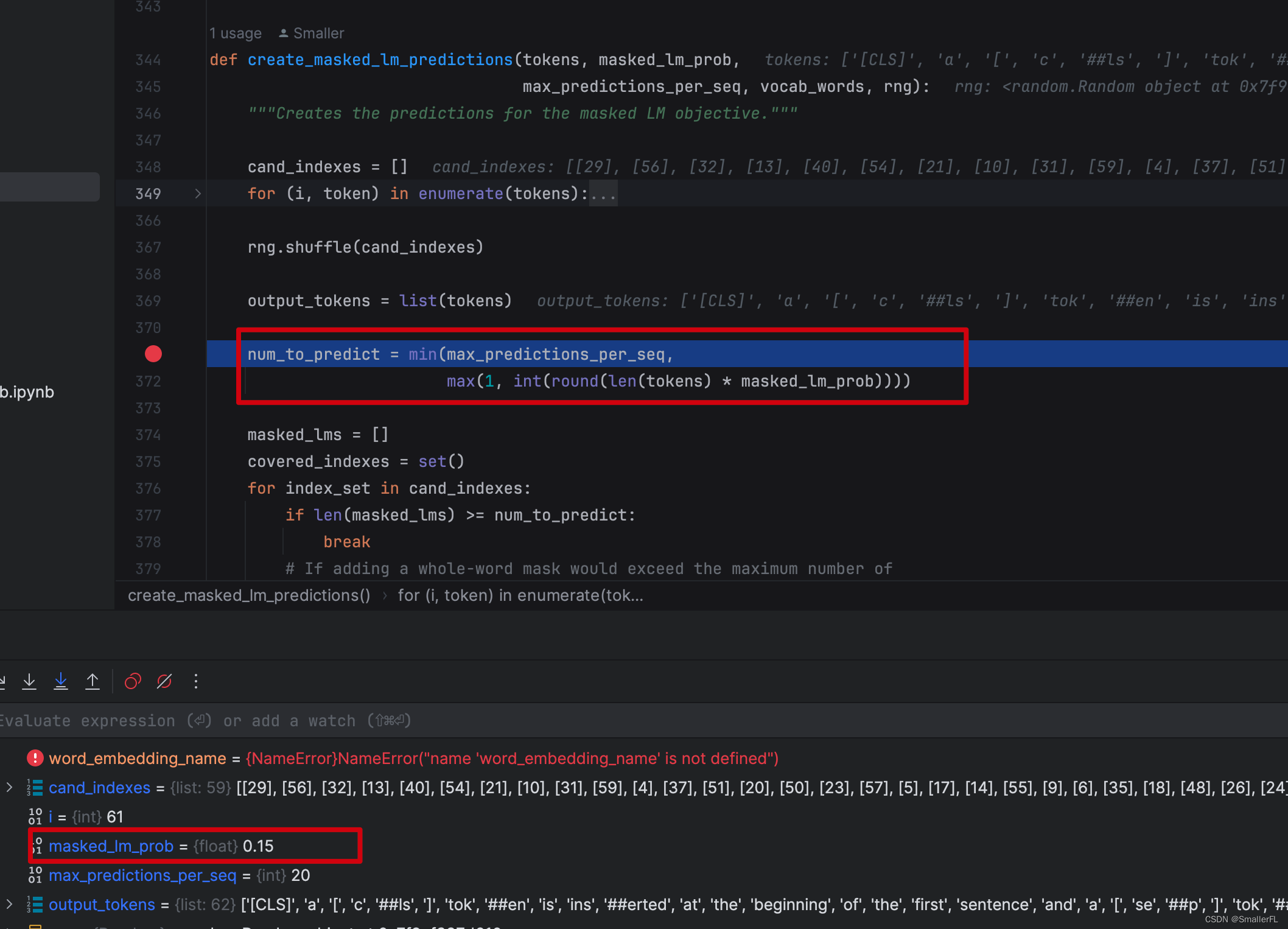The height and width of the screenshot is (929, 1288).
Task: Open the View Breakpoints red circles icon
Action: [133, 681]
